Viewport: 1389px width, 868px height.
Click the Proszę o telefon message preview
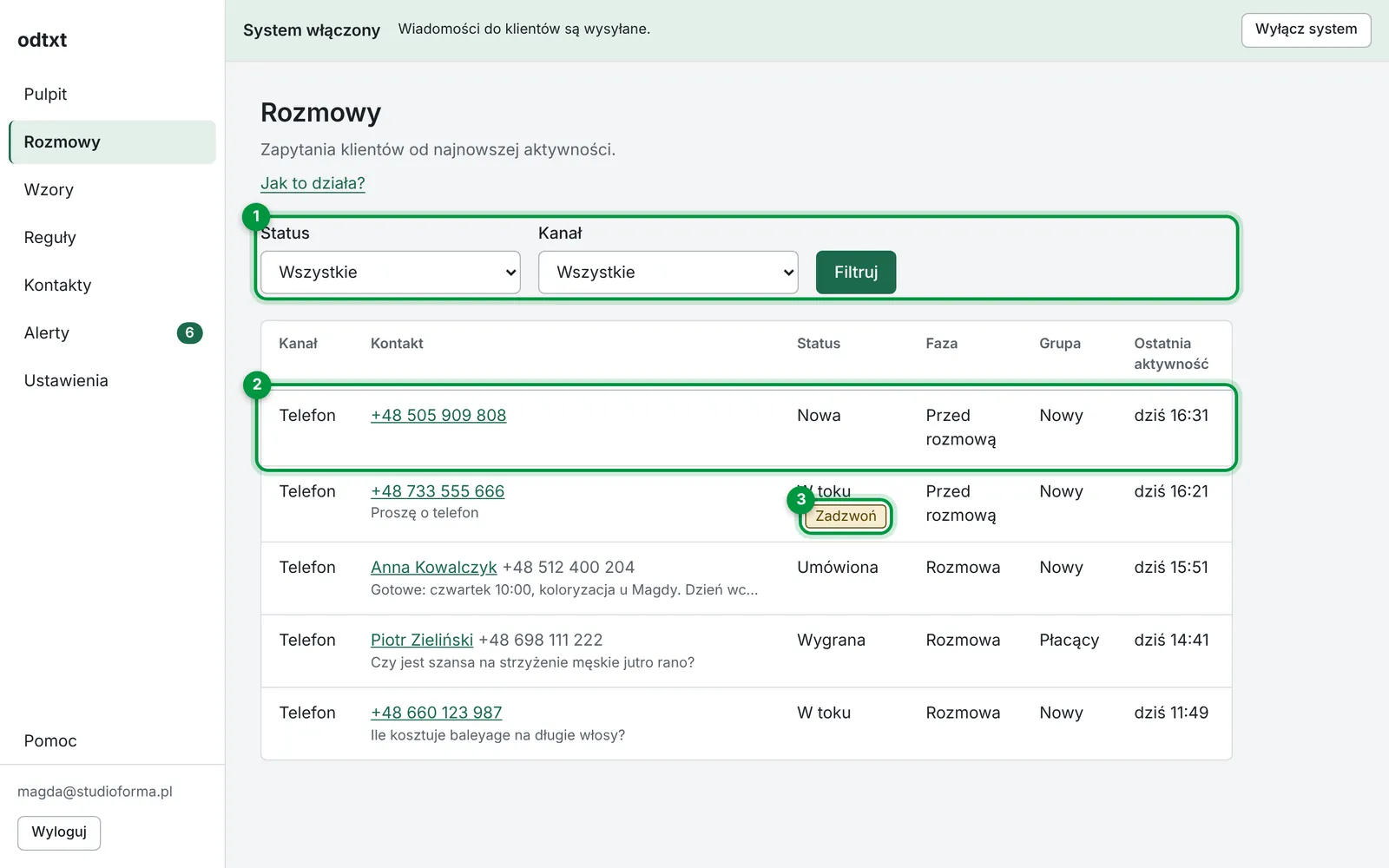pyautogui.click(x=425, y=513)
